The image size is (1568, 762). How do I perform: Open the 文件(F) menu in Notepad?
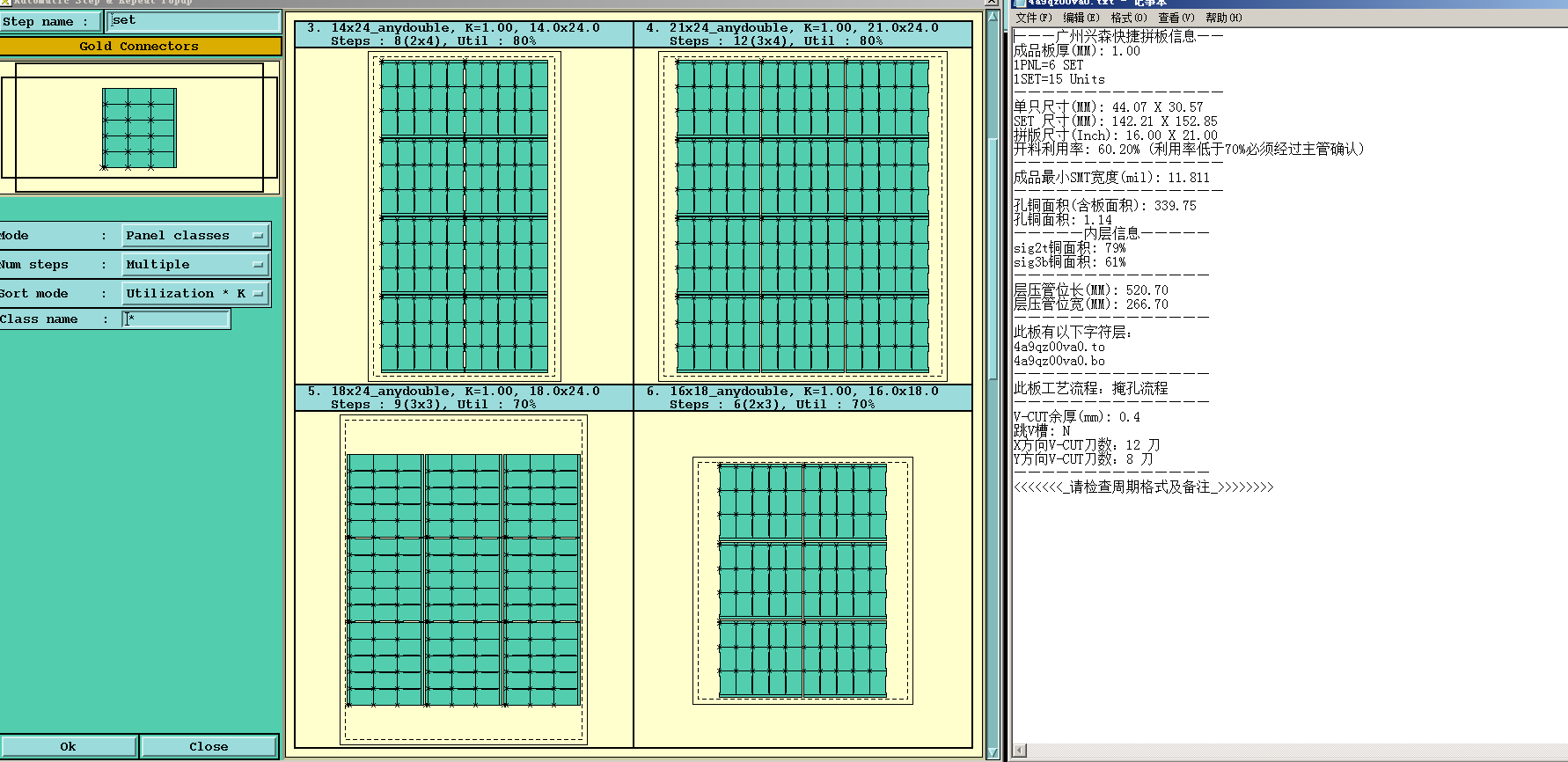(1033, 18)
